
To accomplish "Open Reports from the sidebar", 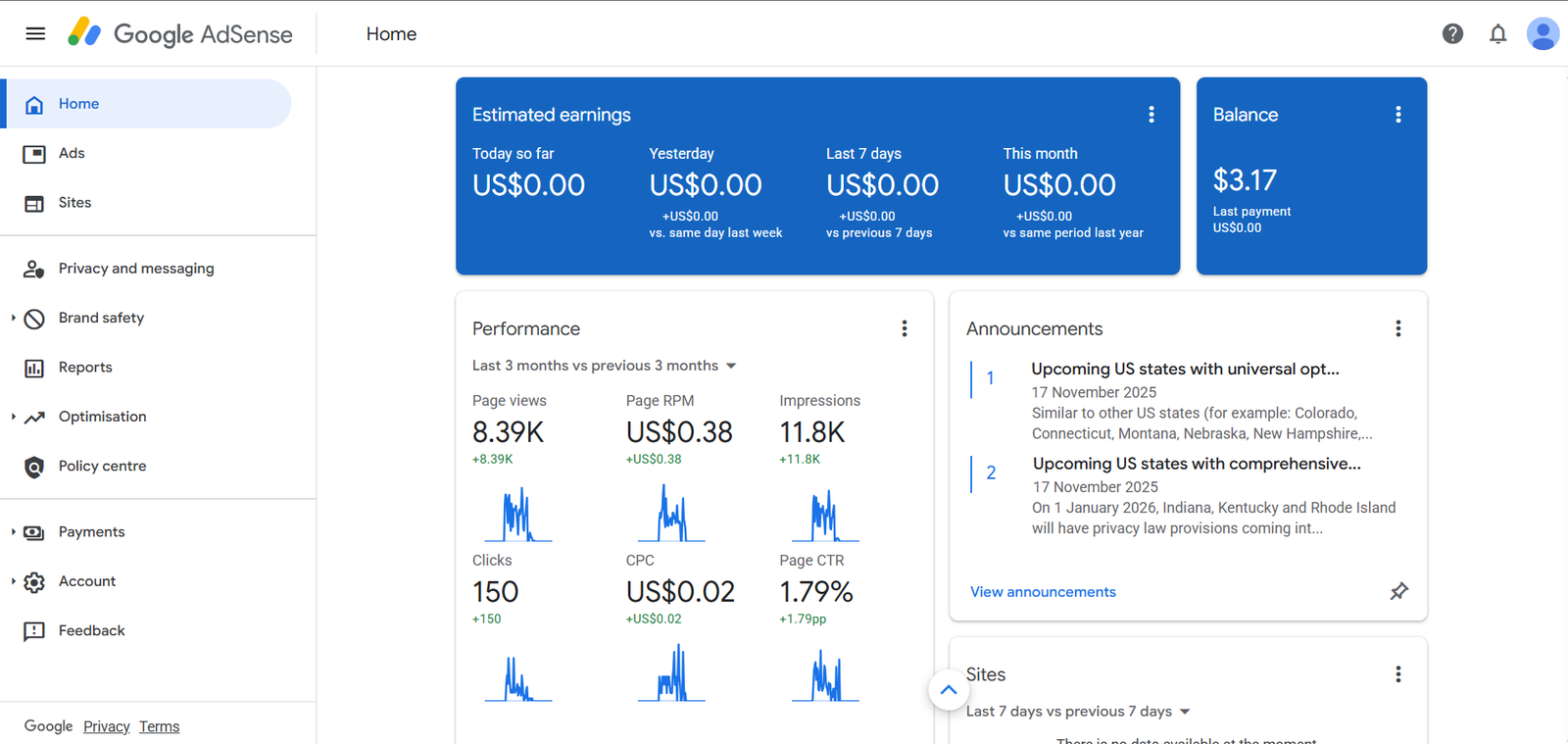I will click(x=85, y=368).
